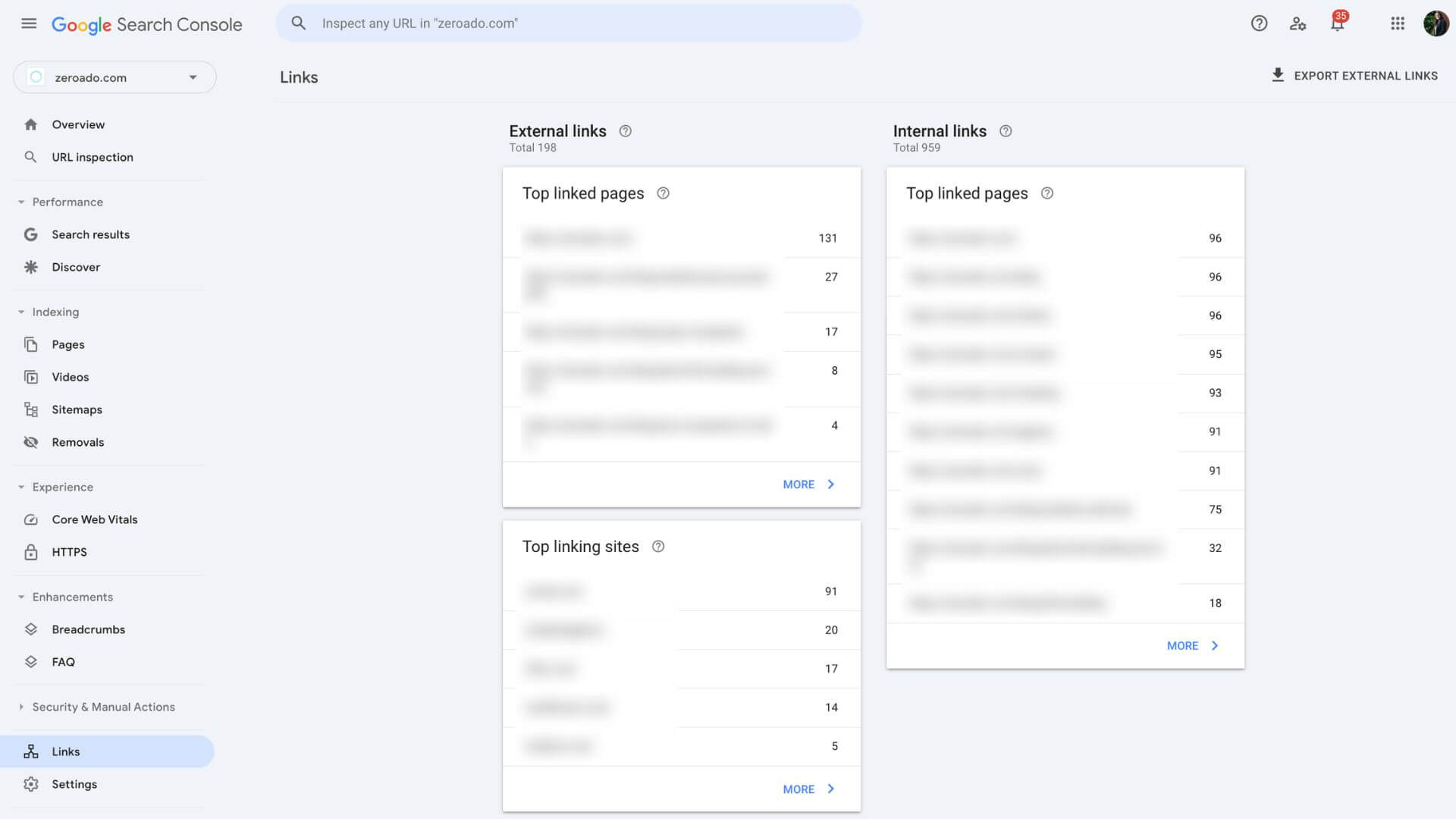Open Search Console help
The height and width of the screenshot is (819, 1456).
[x=1259, y=24]
